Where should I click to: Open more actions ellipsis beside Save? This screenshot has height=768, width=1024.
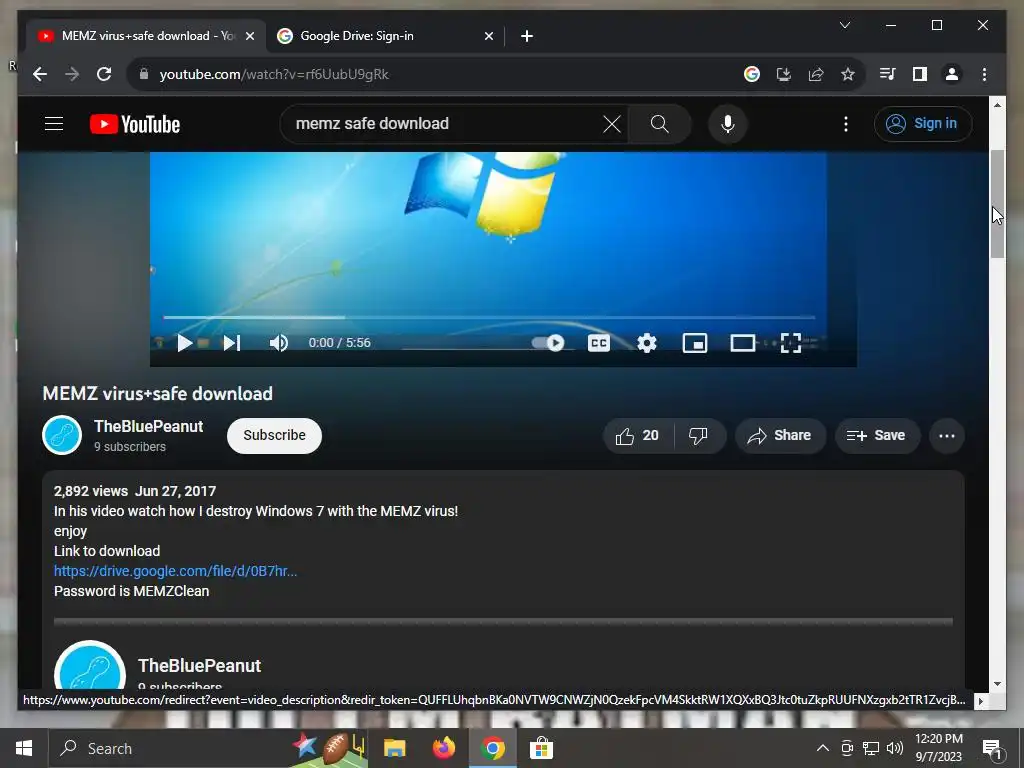coord(947,436)
